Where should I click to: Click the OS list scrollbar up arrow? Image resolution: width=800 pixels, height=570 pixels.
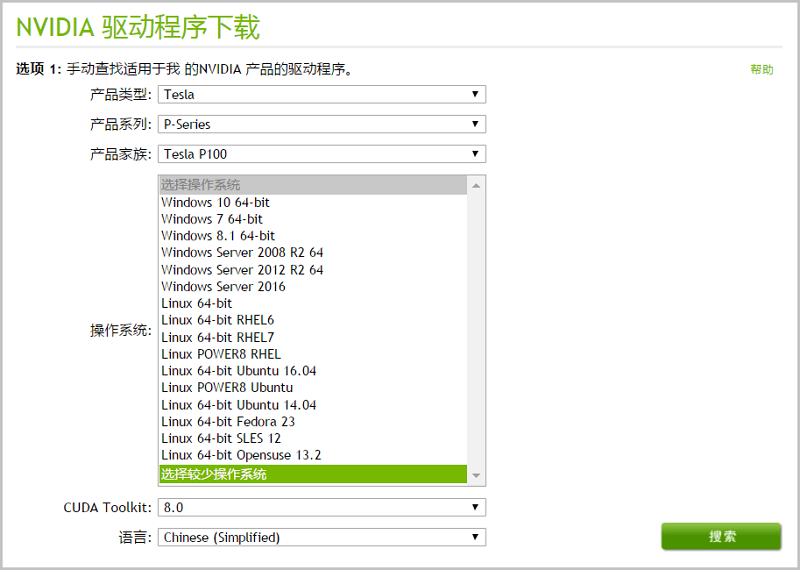tap(476, 186)
